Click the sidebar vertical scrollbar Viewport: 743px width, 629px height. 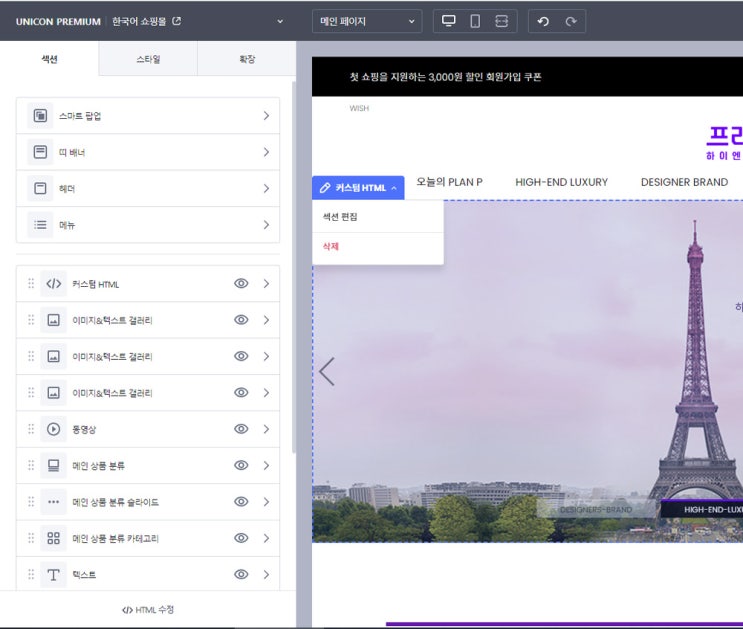[294, 267]
